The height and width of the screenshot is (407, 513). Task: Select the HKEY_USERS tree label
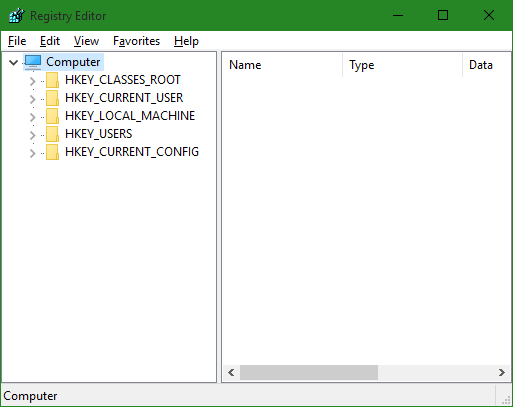pos(99,134)
